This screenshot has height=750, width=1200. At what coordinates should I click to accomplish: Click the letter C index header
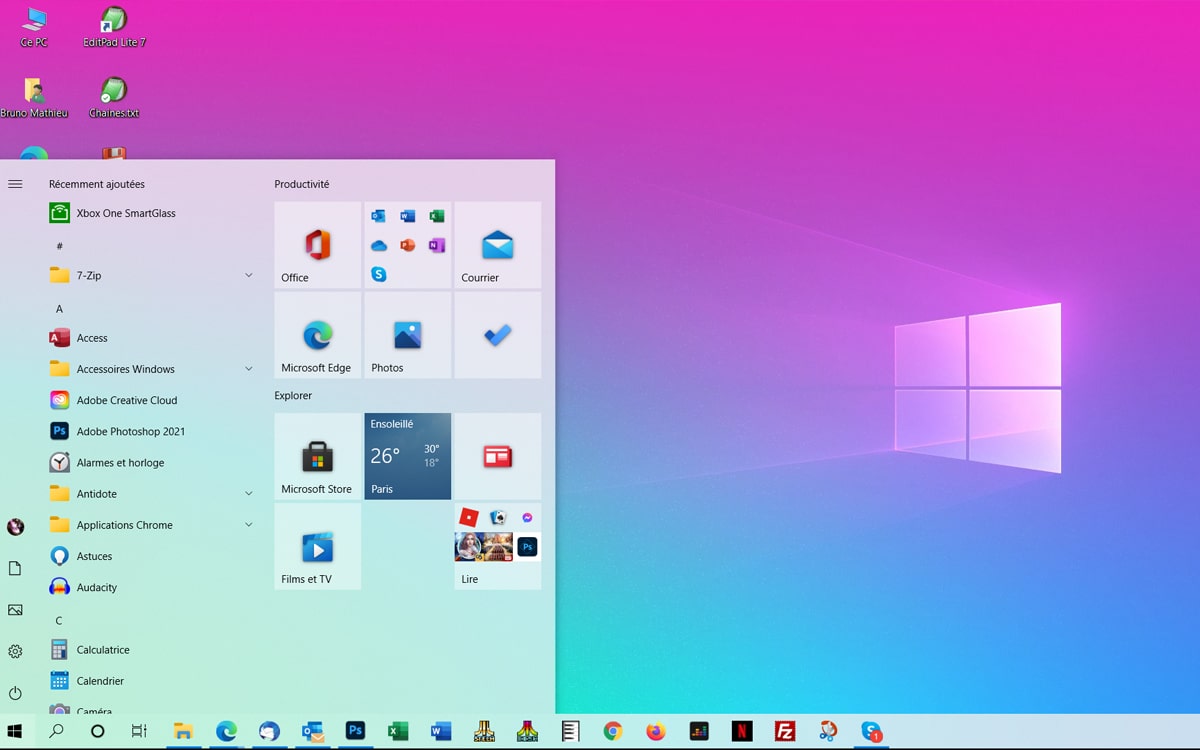pyautogui.click(x=59, y=621)
